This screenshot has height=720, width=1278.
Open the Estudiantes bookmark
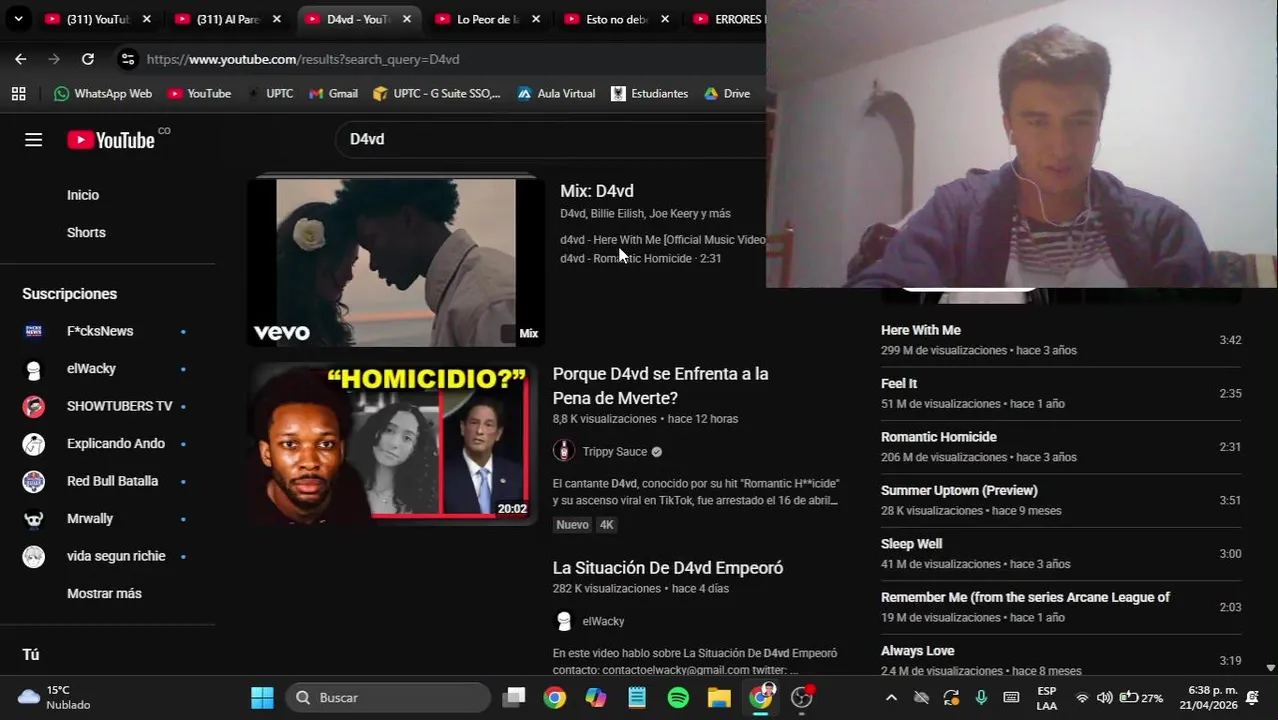(649, 93)
